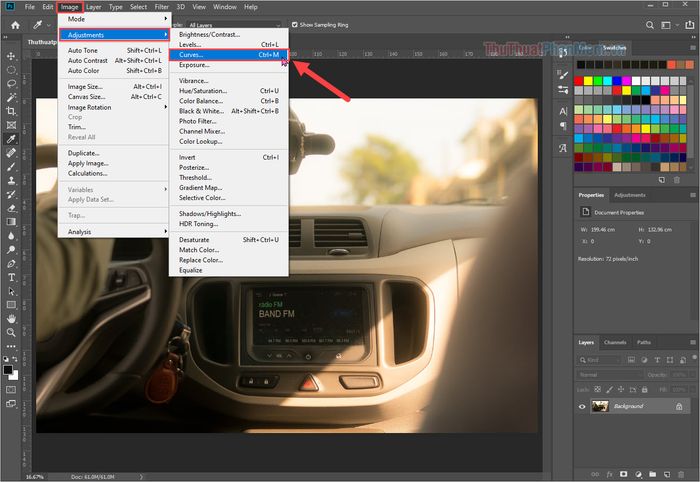700x482 pixels.
Task: Select the Path Selection tool
Action: pyautogui.click(x=11, y=291)
